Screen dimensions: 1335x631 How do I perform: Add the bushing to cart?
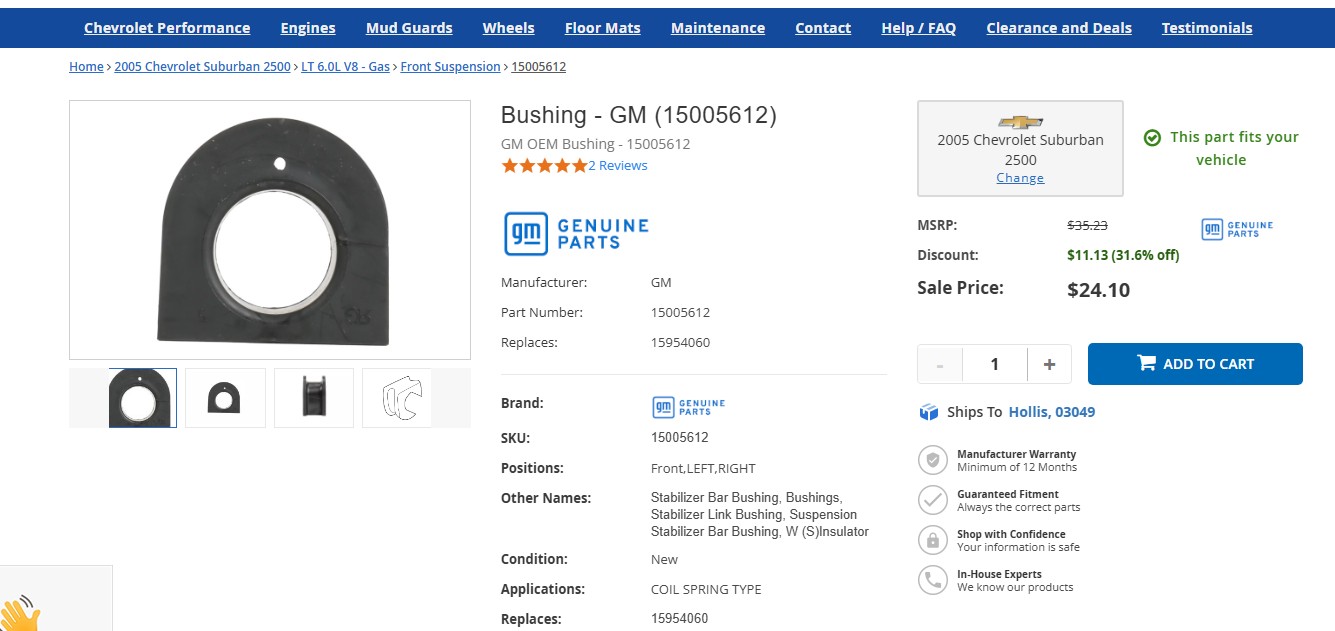click(1195, 364)
